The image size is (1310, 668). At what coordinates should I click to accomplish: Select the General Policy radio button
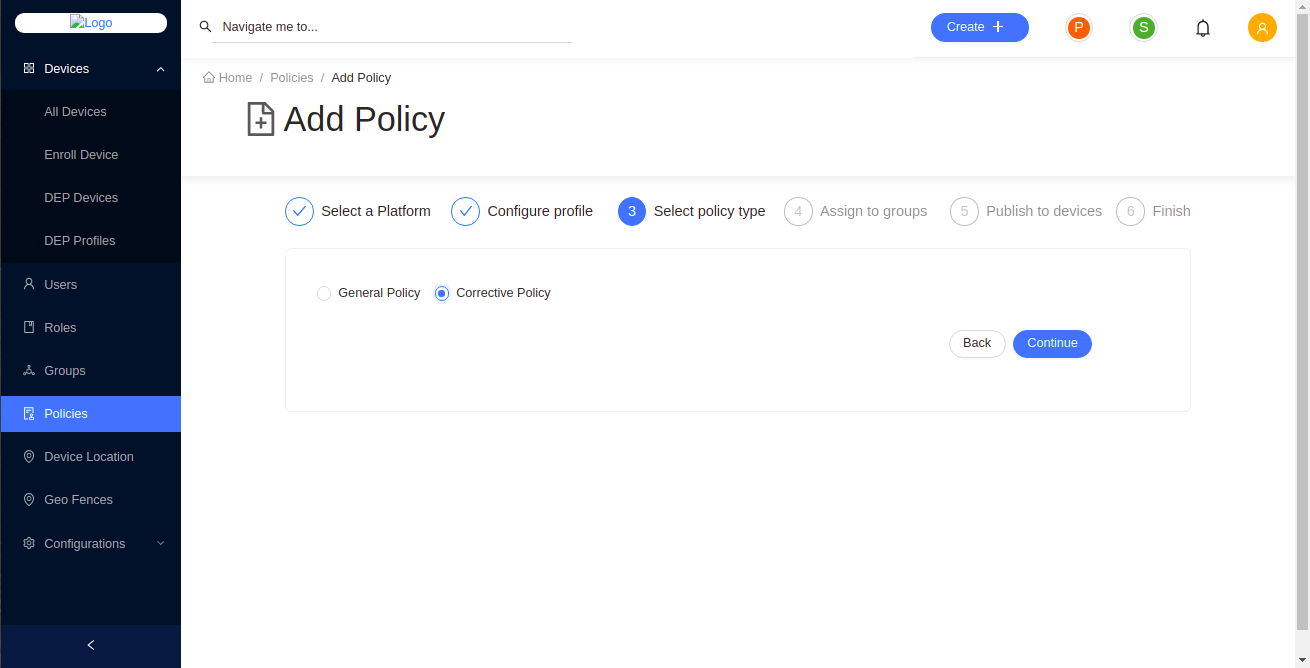324,293
